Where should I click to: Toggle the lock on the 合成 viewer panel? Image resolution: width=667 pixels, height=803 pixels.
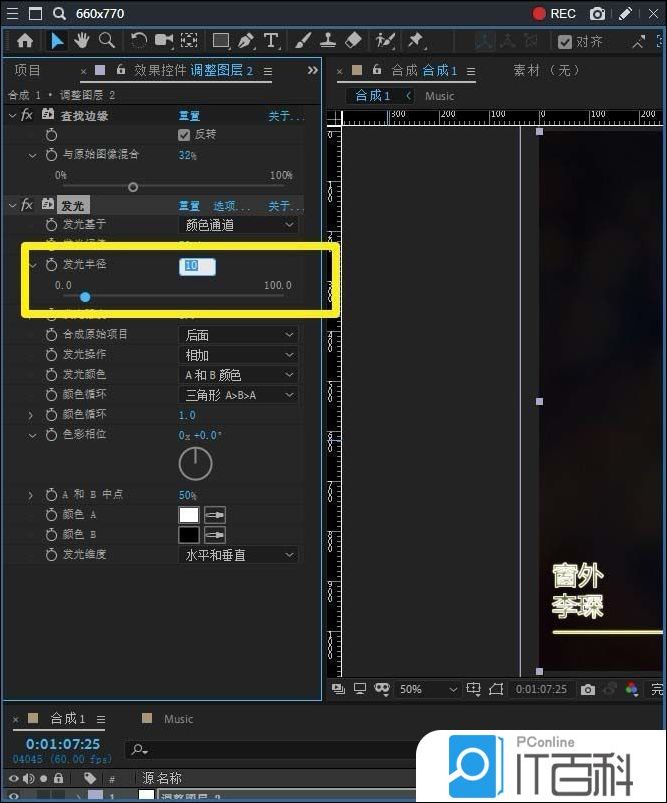coord(377,69)
